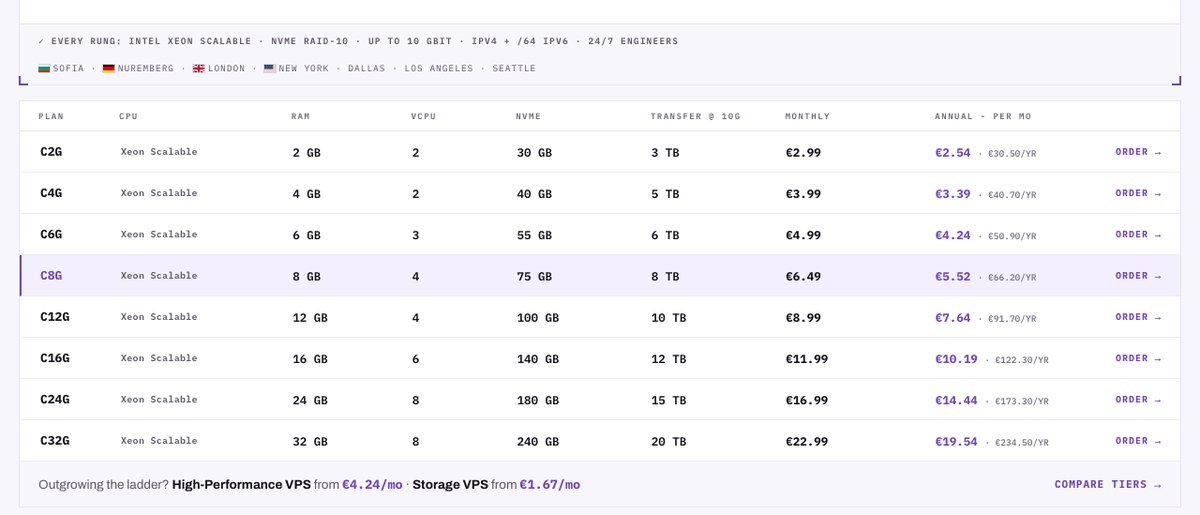Click the 100 GB NVMe value
The width and height of the screenshot is (1200, 515).
(x=537, y=317)
